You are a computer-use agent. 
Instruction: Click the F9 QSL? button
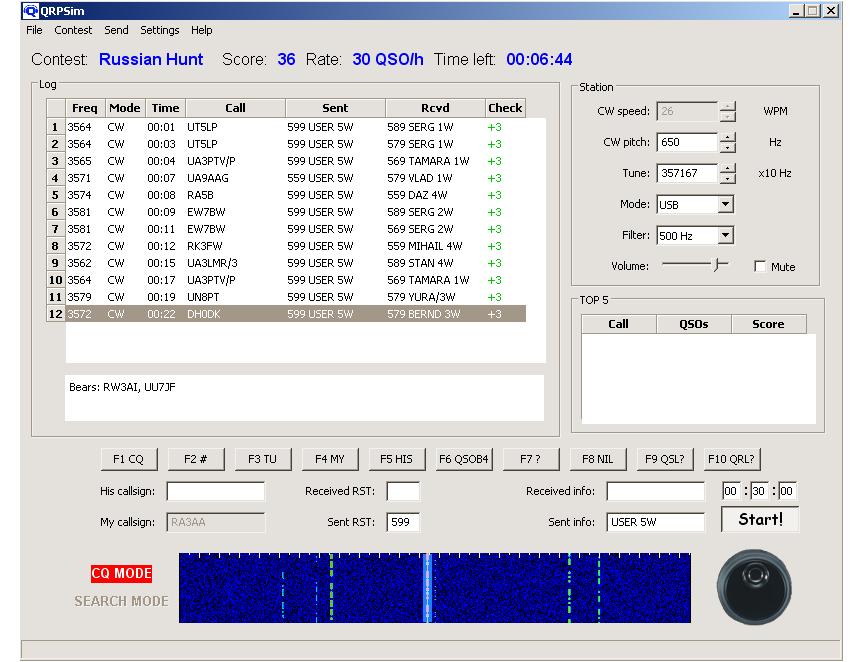tap(664, 459)
